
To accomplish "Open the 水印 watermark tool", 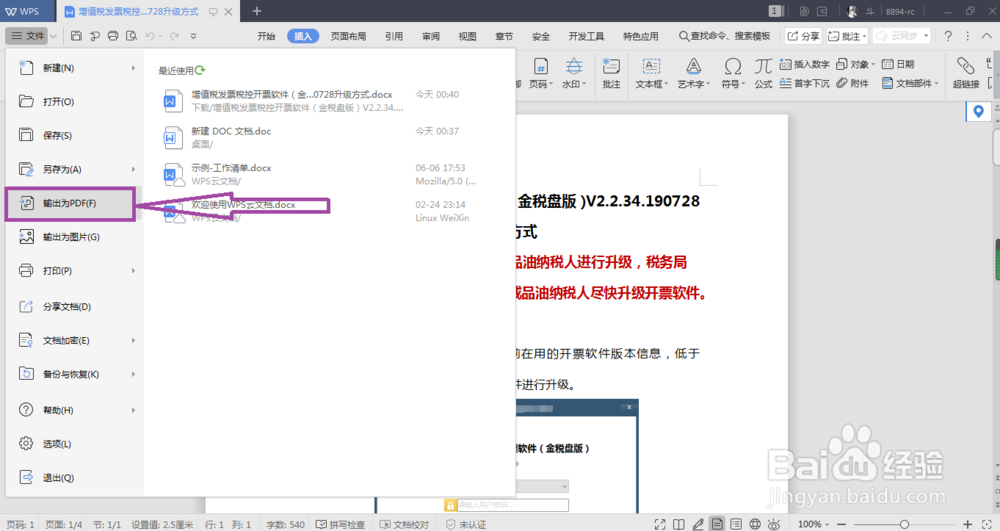I will click(x=574, y=73).
